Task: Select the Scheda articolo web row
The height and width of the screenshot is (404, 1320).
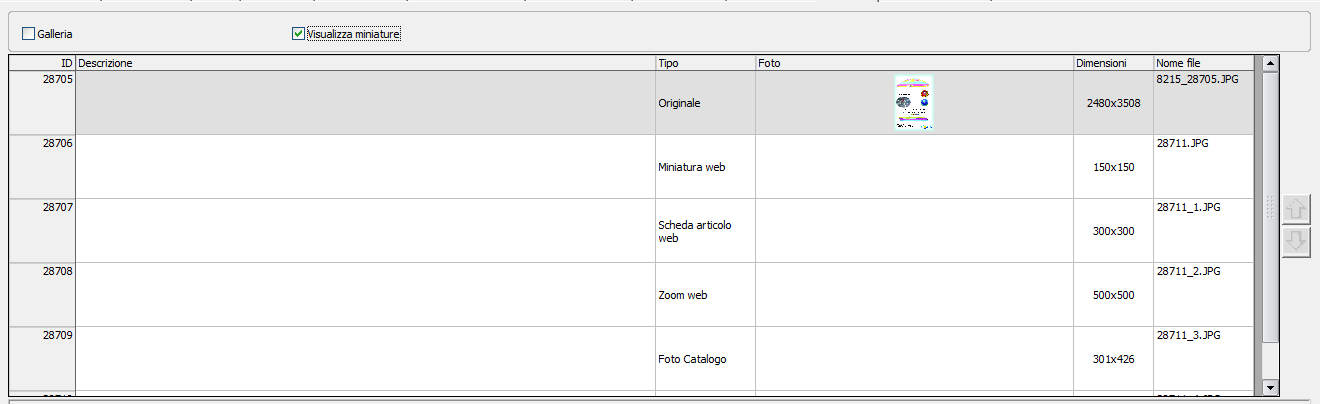Action: click(x=630, y=231)
